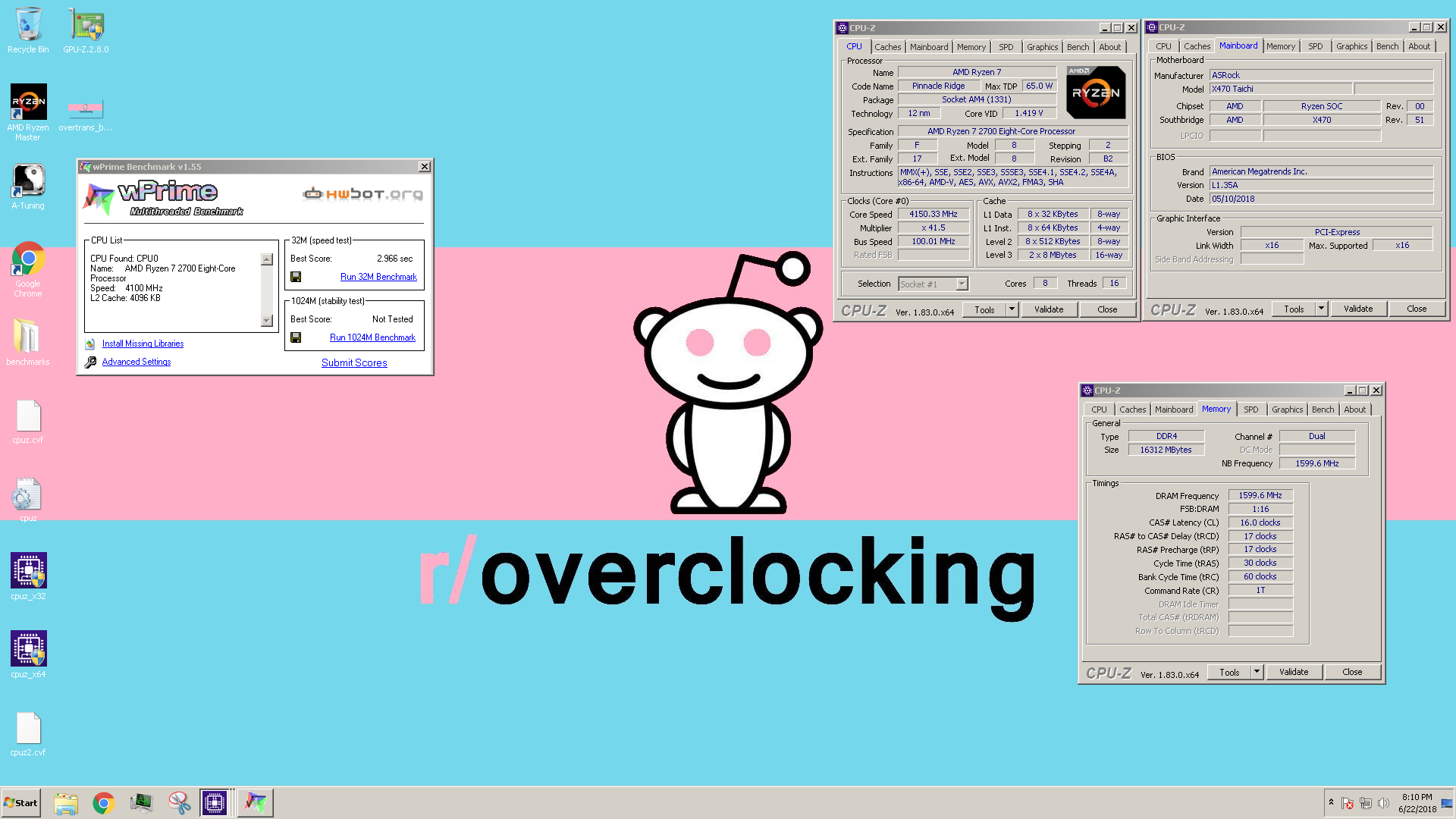This screenshot has height=819, width=1456.
Task: Select the overtrans_b... image file on desktop
Action: pyautogui.click(x=86, y=114)
